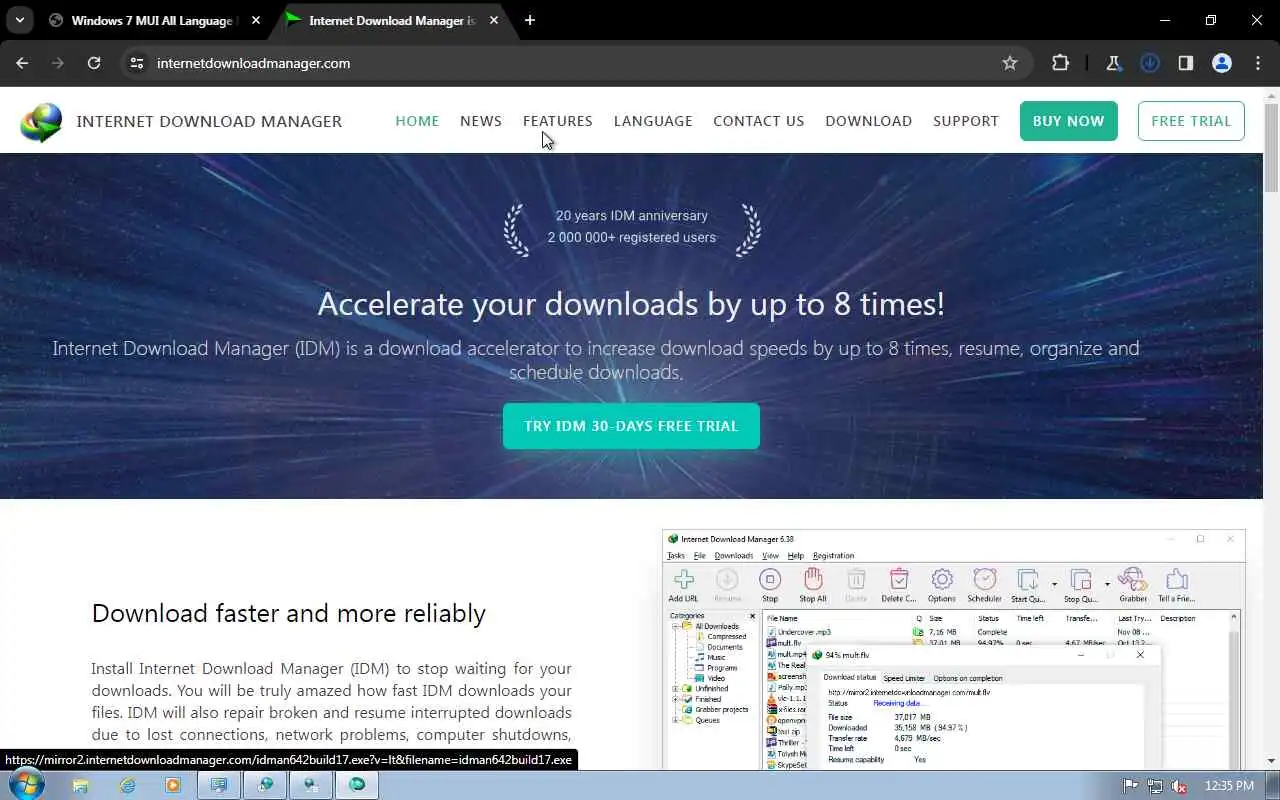Open the NEWS nav item
The width and height of the screenshot is (1280, 800).
481,121
